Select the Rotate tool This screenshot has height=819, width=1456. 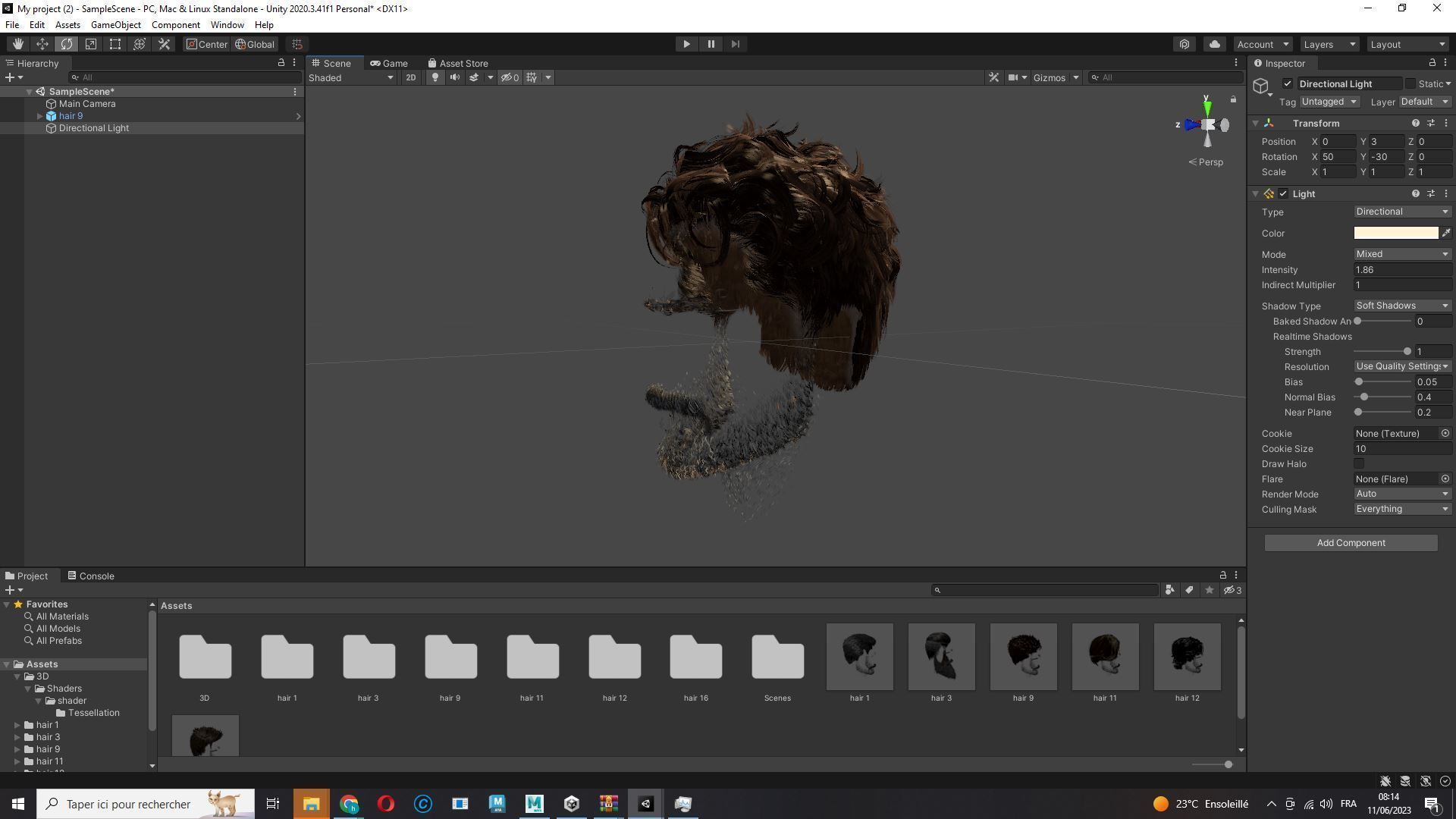[67, 44]
